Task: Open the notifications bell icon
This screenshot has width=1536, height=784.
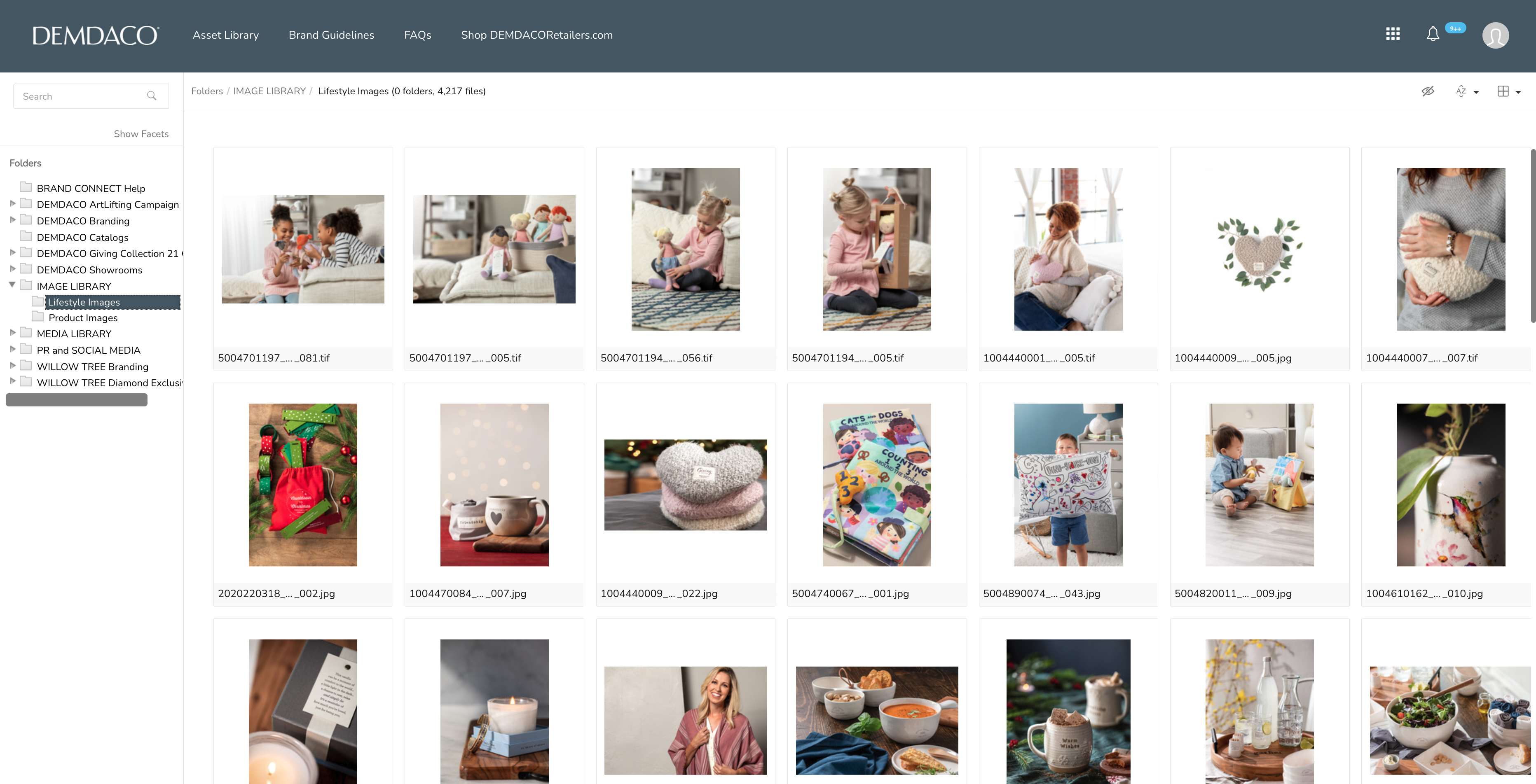Action: click(x=1433, y=34)
